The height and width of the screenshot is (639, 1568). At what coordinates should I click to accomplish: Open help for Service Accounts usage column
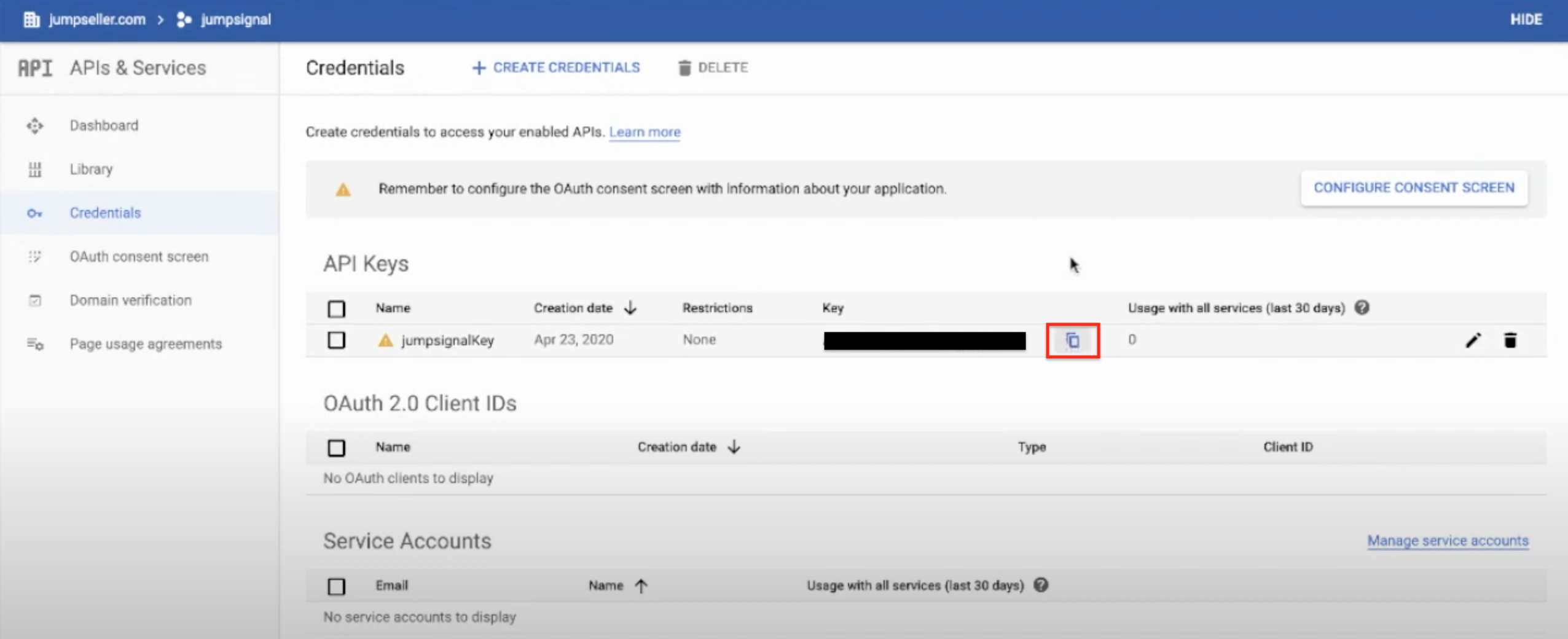click(1041, 585)
